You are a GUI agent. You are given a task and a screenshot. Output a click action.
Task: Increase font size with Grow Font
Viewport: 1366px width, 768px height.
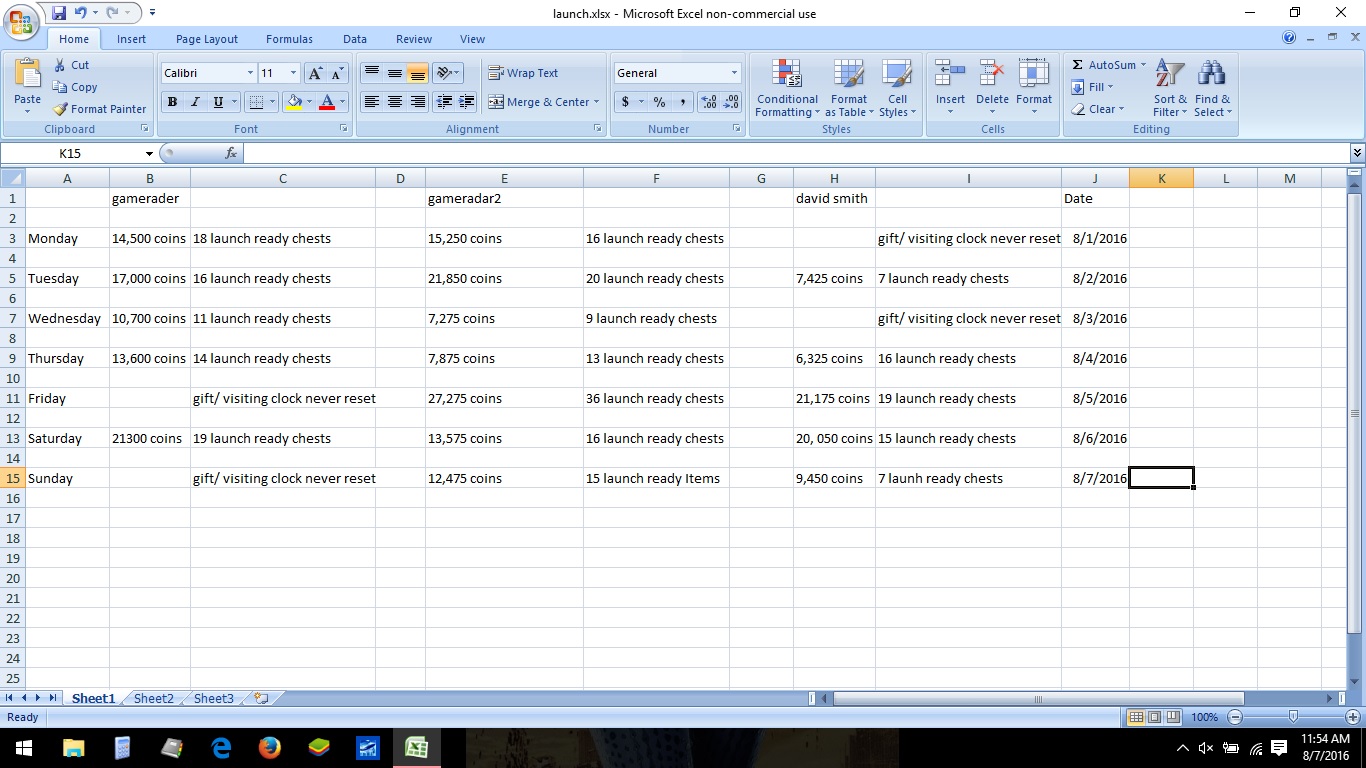click(315, 73)
